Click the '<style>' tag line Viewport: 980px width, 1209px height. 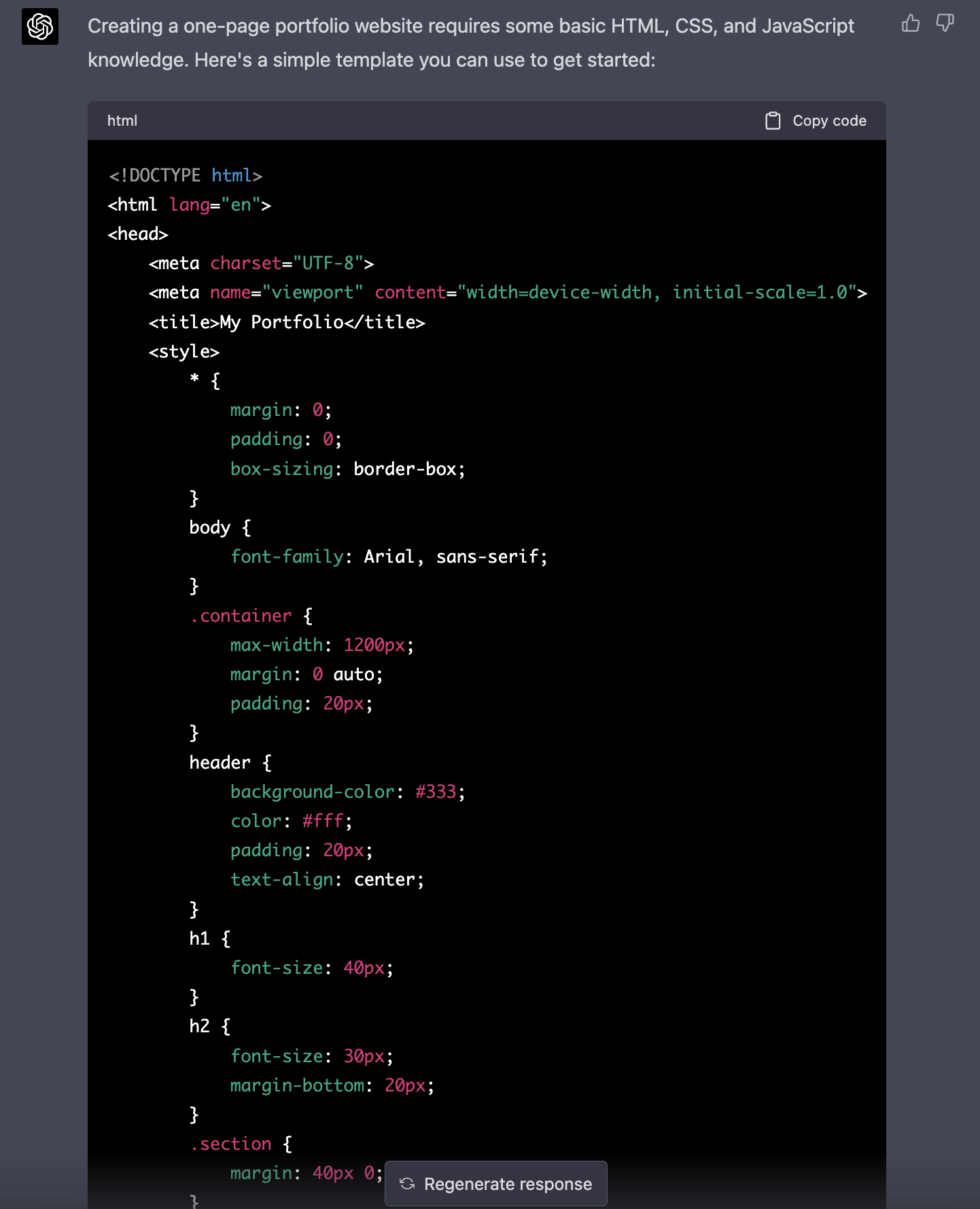click(x=184, y=351)
